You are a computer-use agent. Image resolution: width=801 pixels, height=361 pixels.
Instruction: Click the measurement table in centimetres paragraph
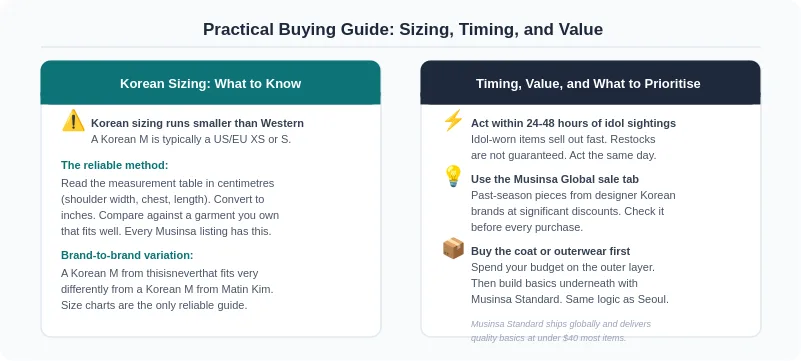[x=170, y=207]
